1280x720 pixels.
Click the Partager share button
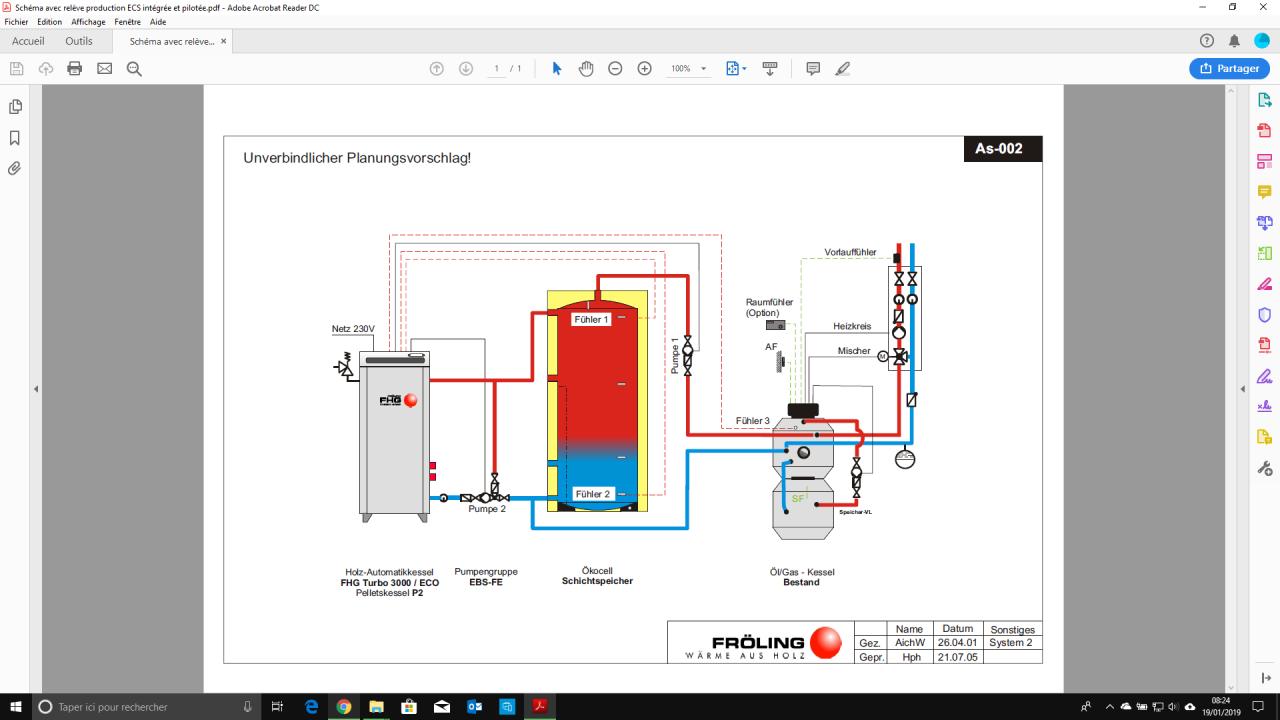pos(1229,69)
